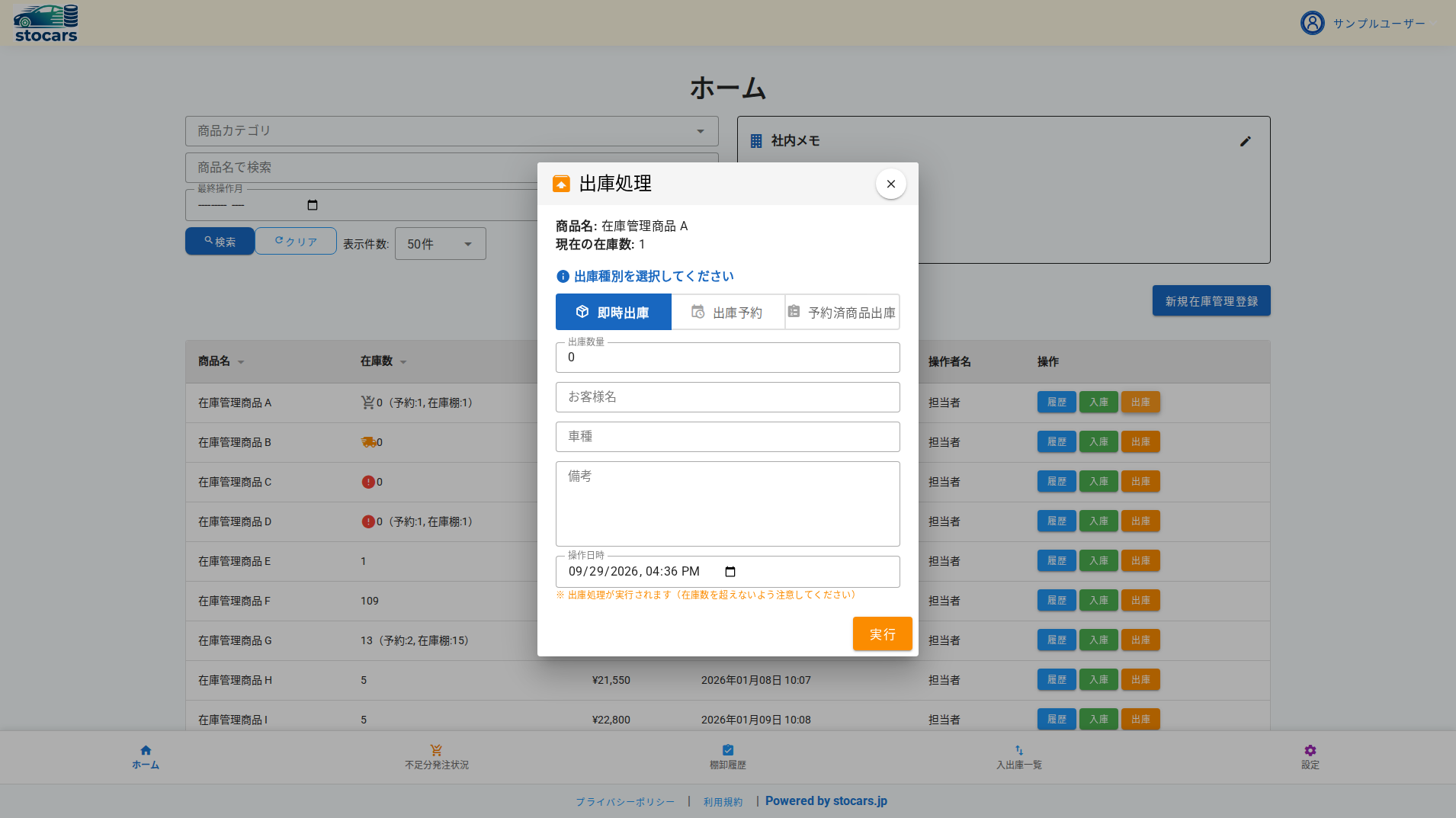Open the 表示件数 50件 dropdown
This screenshot has width=1456, height=818.
pos(440,244)
